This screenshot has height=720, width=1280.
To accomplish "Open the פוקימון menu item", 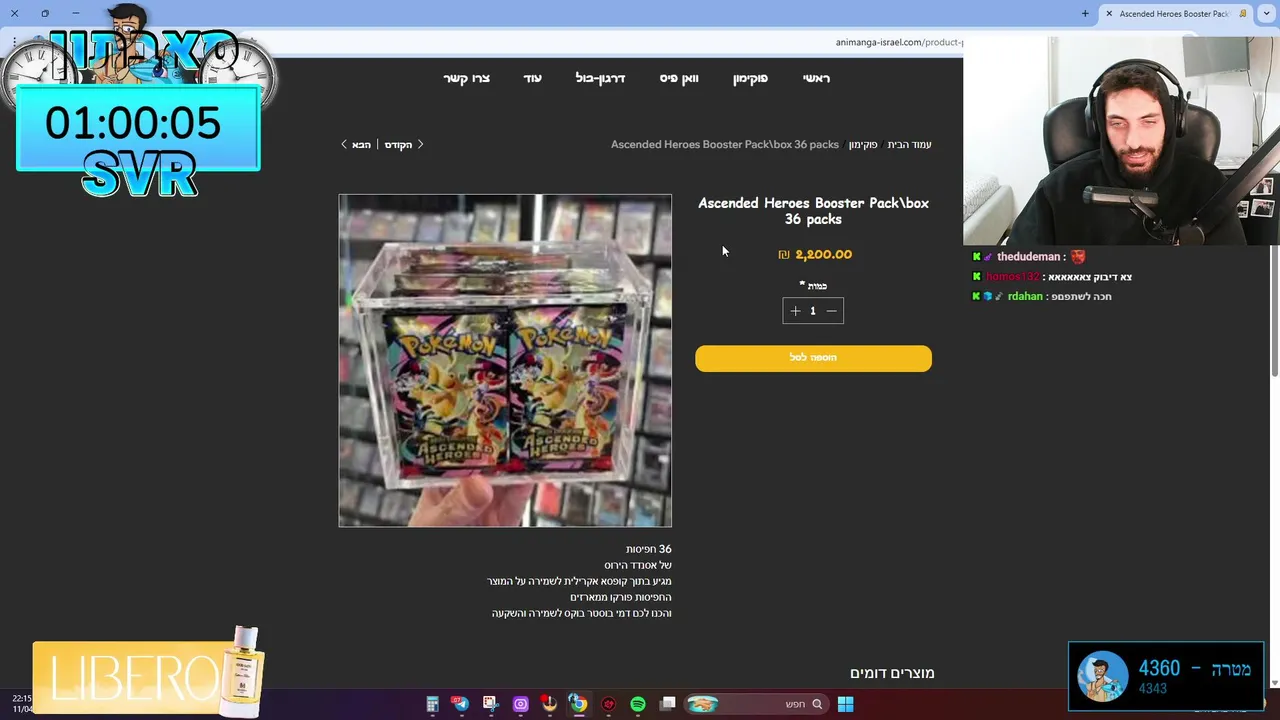I will point(750,78).
